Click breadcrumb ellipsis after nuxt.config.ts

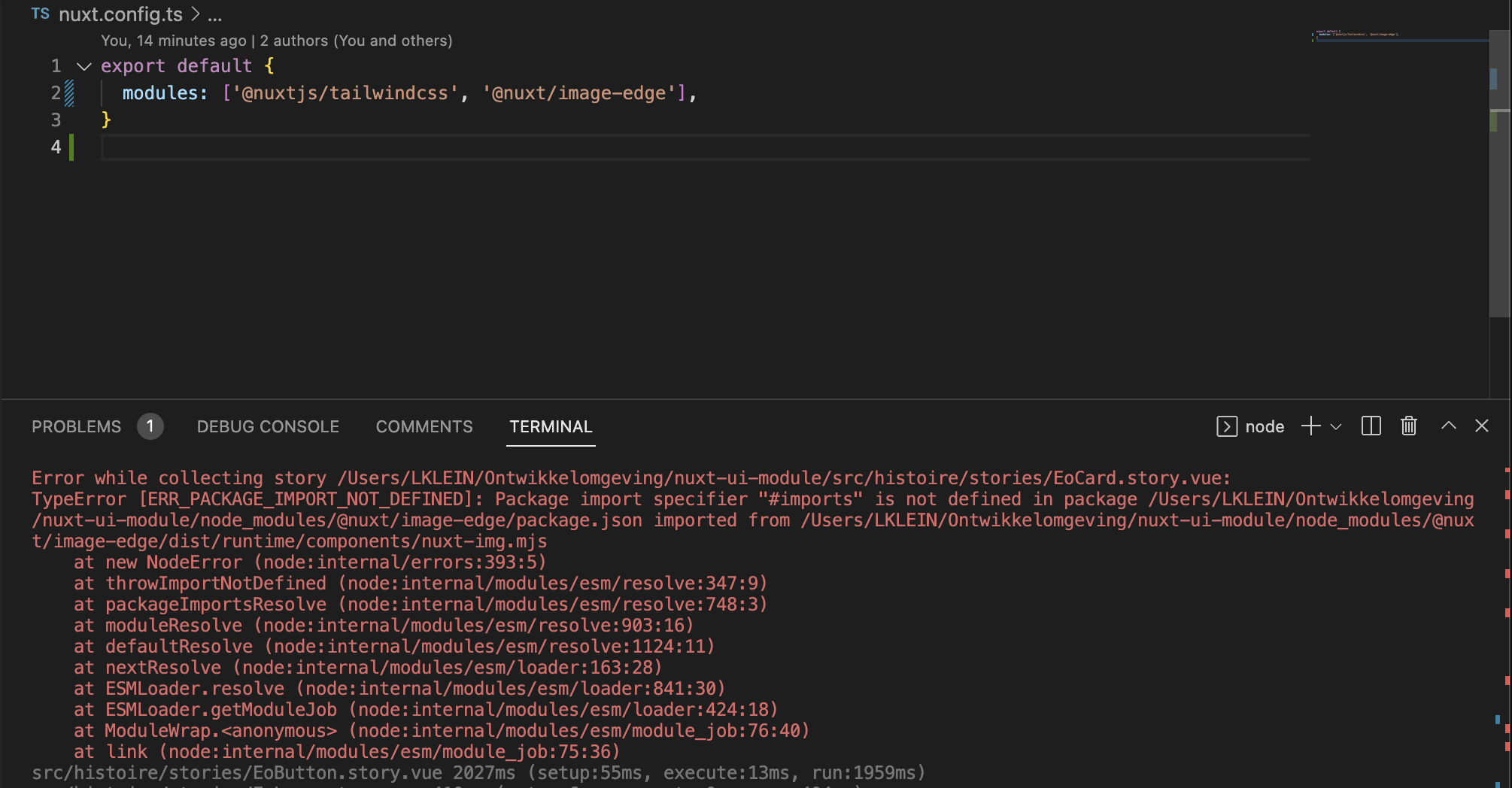click(x=215, y=14)
